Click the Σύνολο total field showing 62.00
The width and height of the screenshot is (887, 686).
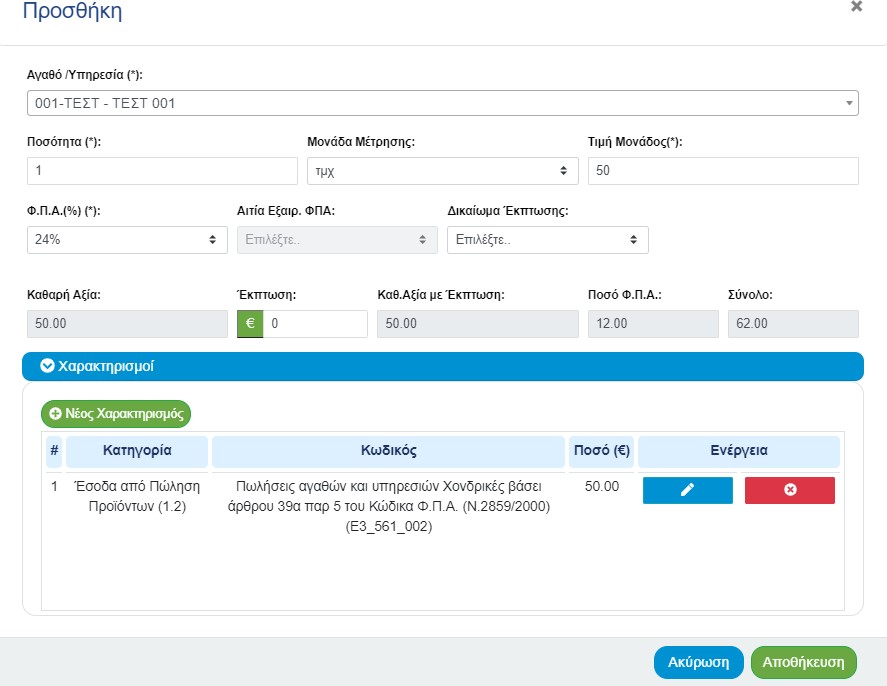coord(792,324)
